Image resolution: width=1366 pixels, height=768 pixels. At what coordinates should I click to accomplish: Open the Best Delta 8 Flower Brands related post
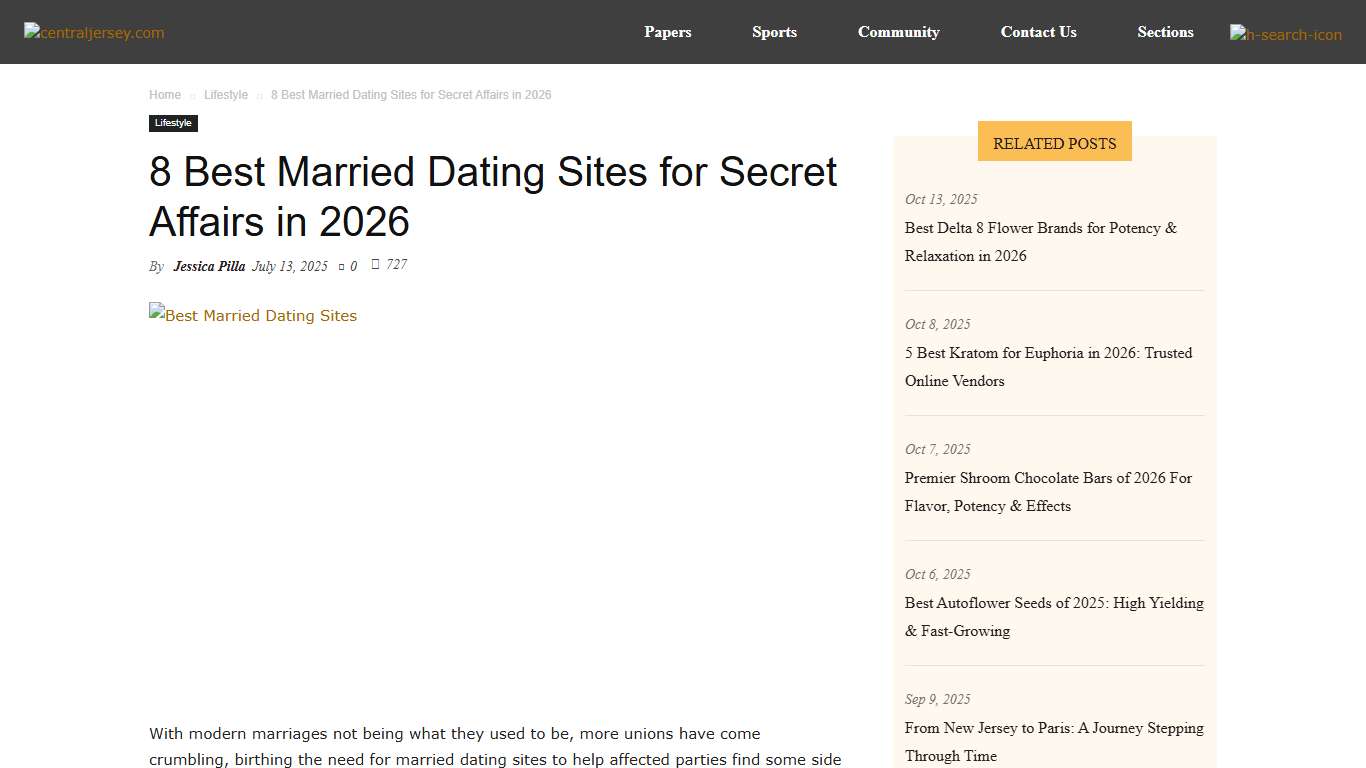pos(1040,242)
